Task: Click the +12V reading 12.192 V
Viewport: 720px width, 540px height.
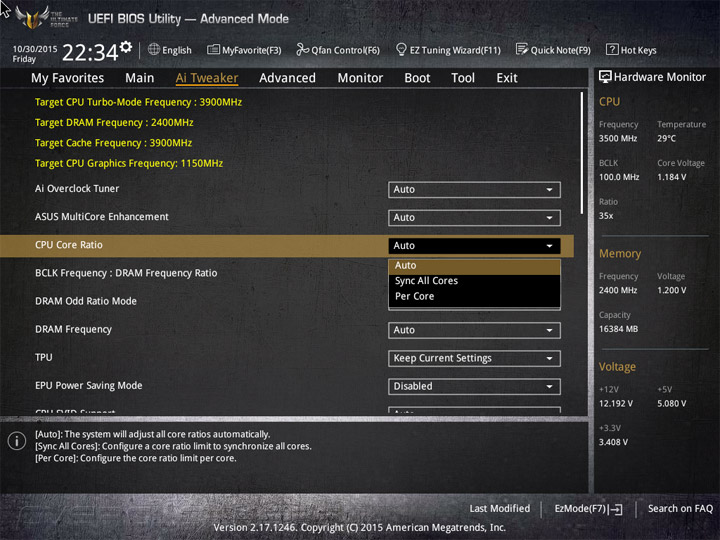Action: tap(616, 403)
